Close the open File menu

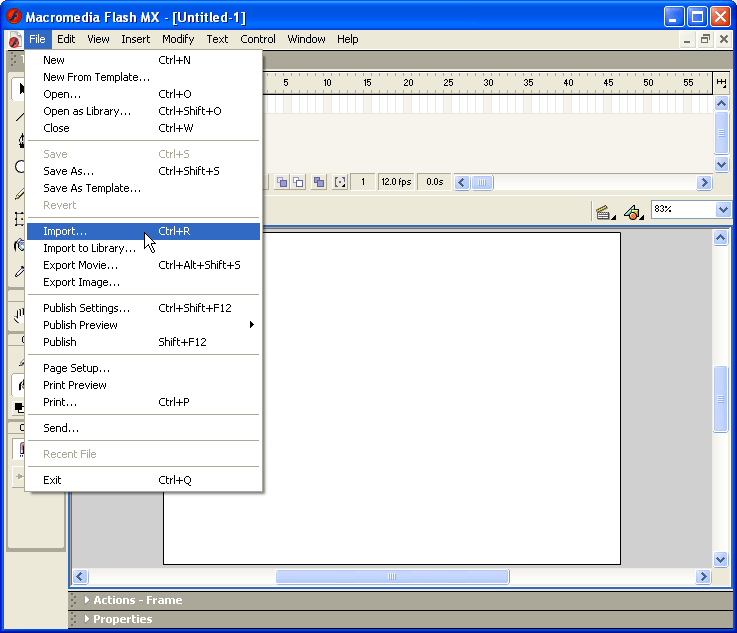coord(37,39)
